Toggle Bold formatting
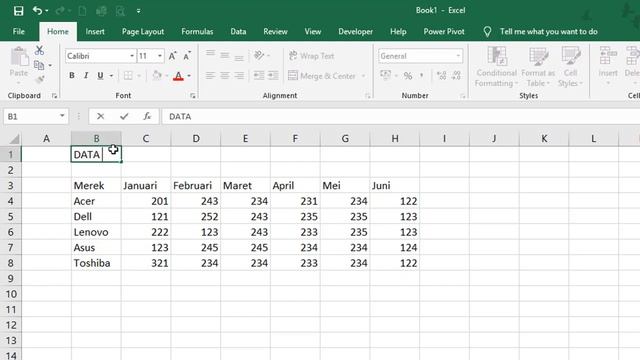The width and height of the screenshot is (640, 360). pos(72,76)
